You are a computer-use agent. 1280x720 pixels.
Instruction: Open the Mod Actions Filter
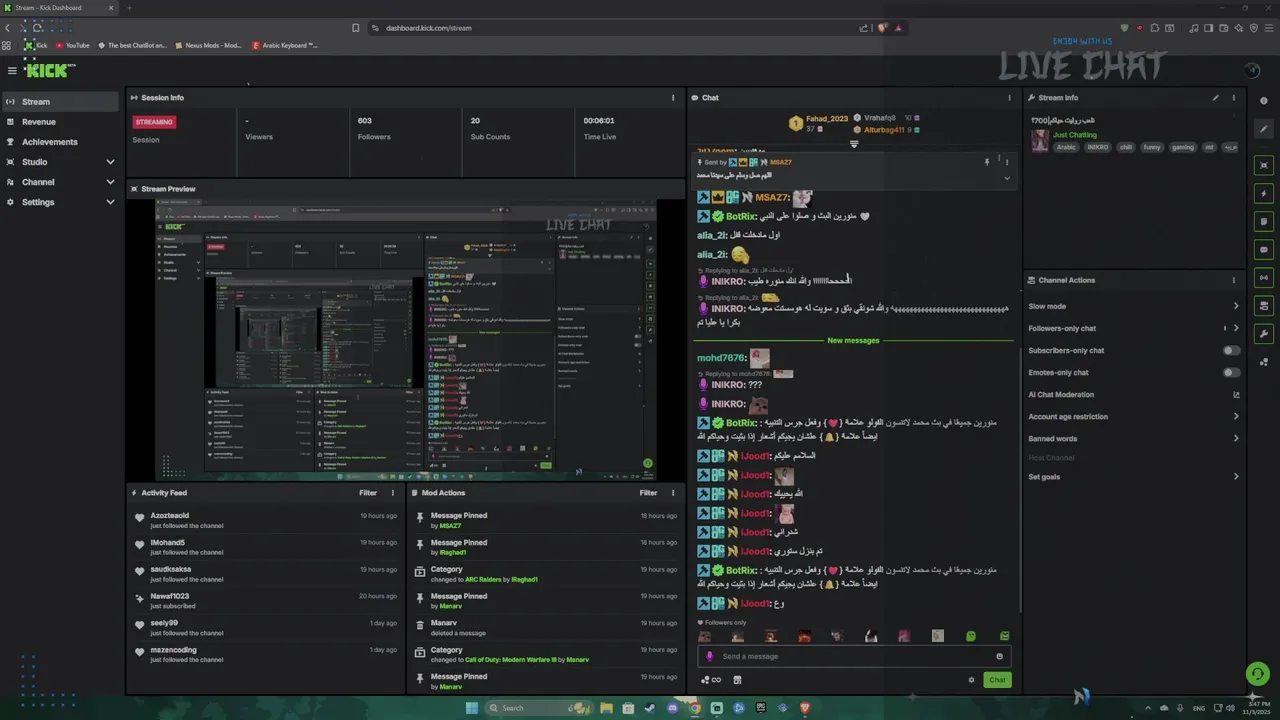[648, 493]
